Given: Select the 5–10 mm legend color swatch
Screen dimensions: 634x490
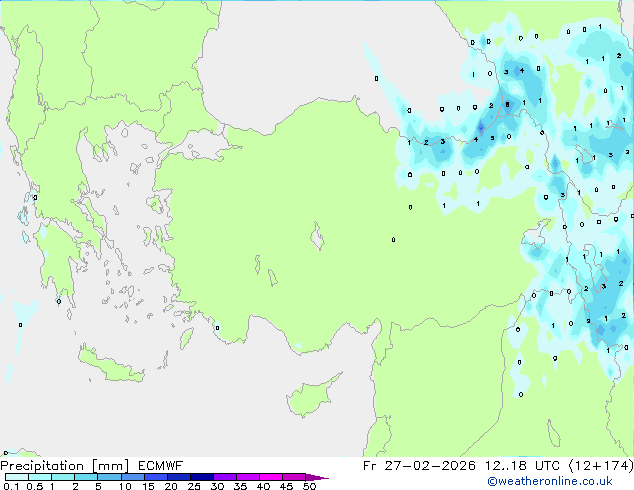Looking at the screenshot, I should point(109,477).
